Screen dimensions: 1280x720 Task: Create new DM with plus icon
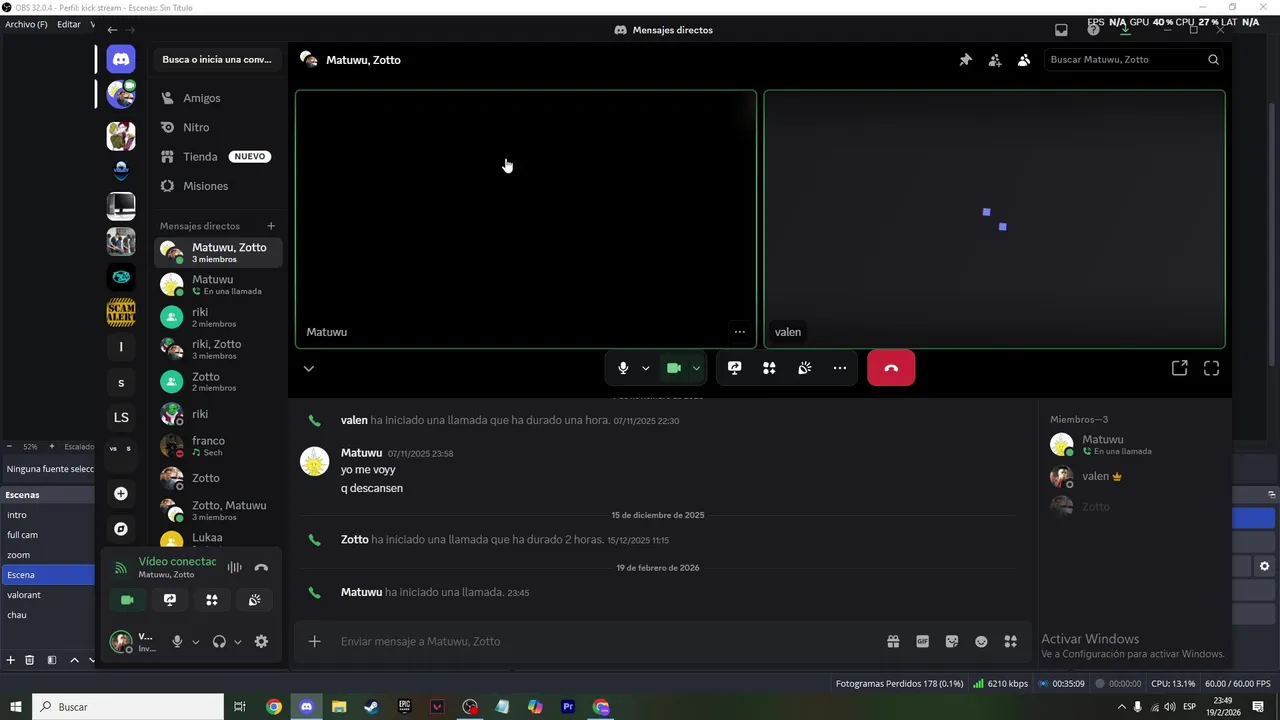pyautogui.click(x=271, y=226)
